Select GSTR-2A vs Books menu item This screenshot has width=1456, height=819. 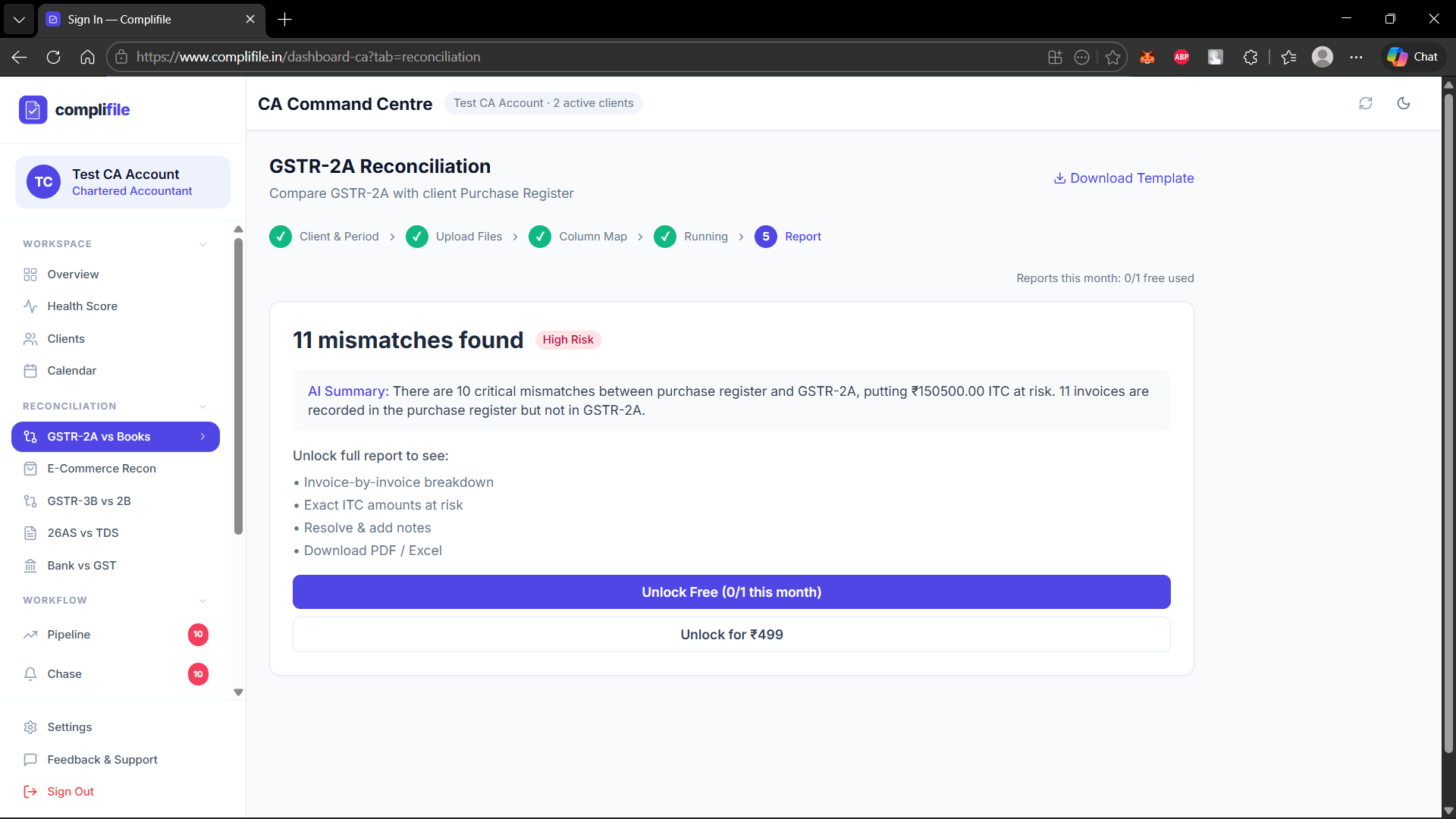115,437
